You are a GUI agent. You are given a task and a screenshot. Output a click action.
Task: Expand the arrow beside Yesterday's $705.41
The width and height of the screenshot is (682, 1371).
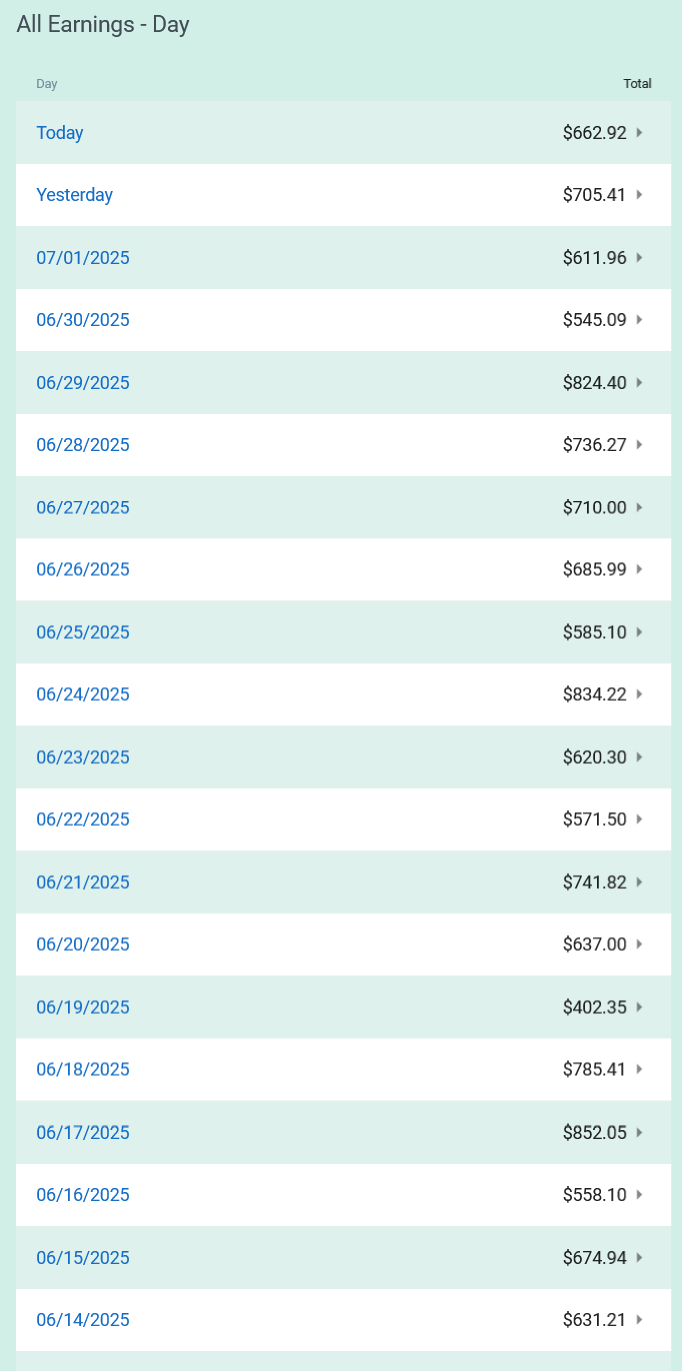[639, 195]
